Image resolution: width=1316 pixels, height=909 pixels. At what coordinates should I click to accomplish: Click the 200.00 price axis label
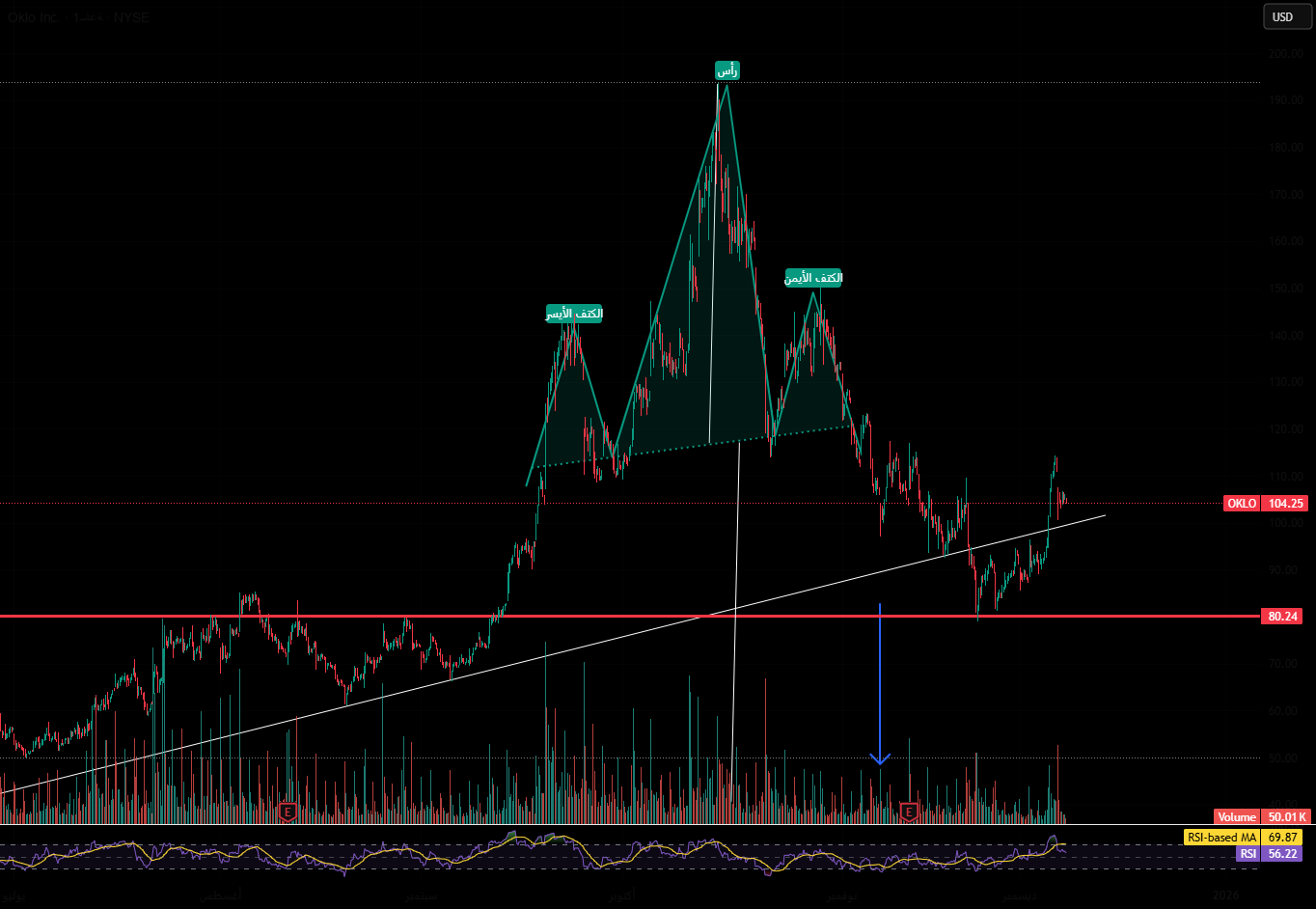(1285, 54)
